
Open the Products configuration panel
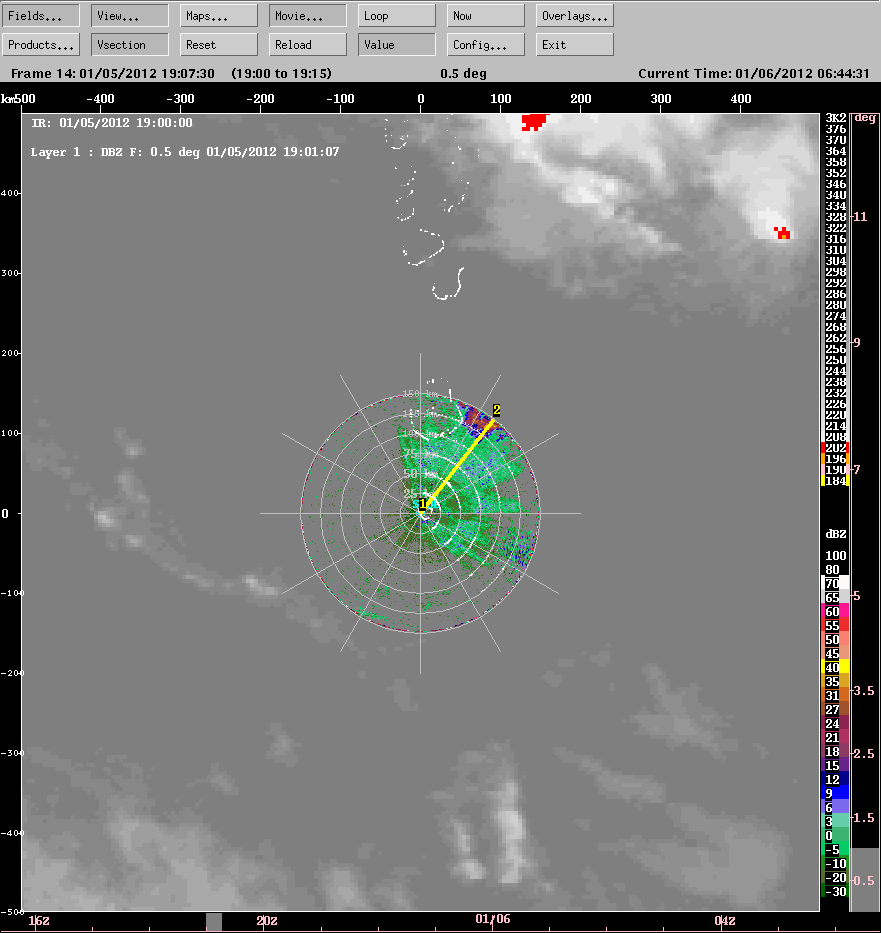click(40, 44)
